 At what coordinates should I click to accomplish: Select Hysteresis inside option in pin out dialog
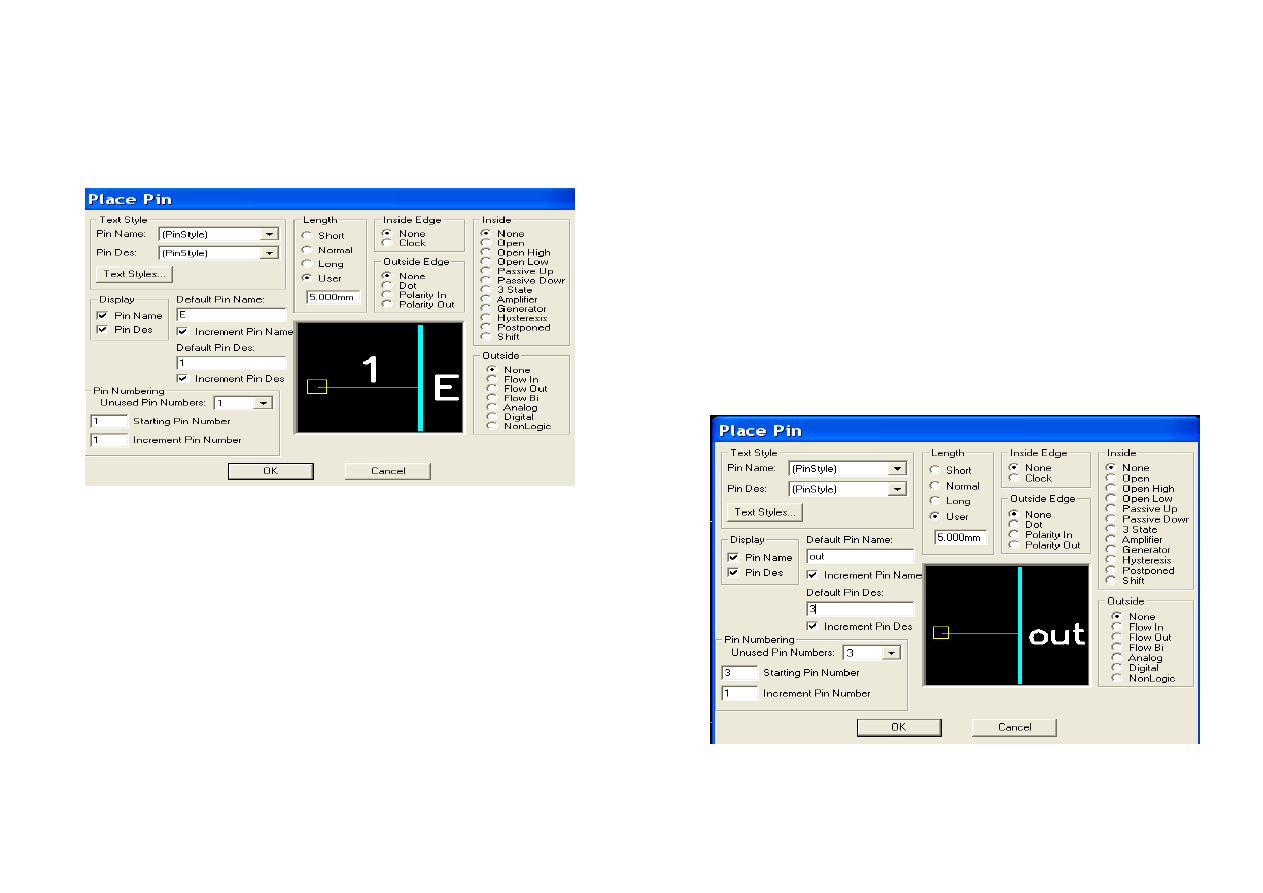[x=1111, y=560]
